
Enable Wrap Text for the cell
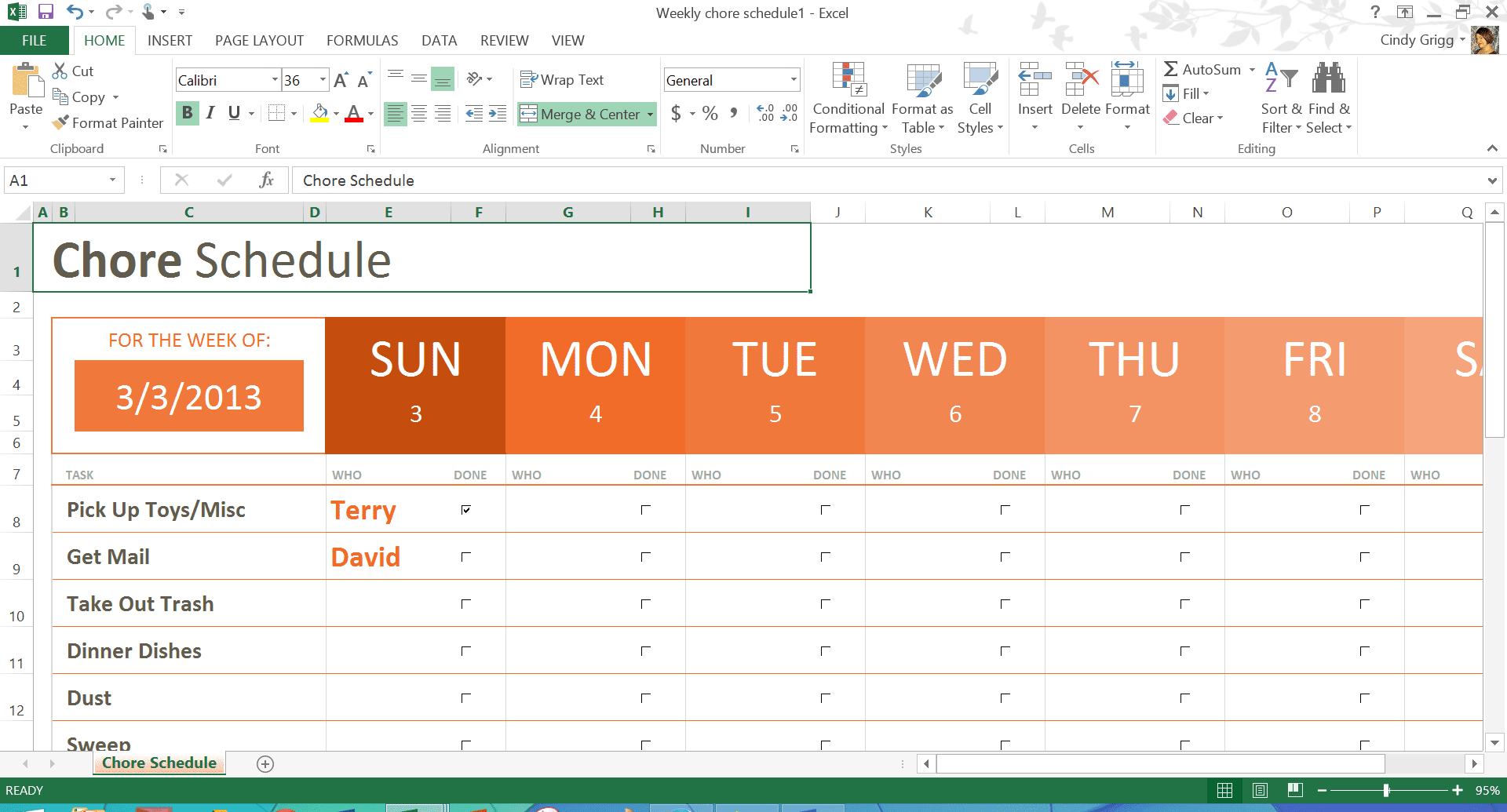point(562,79)
